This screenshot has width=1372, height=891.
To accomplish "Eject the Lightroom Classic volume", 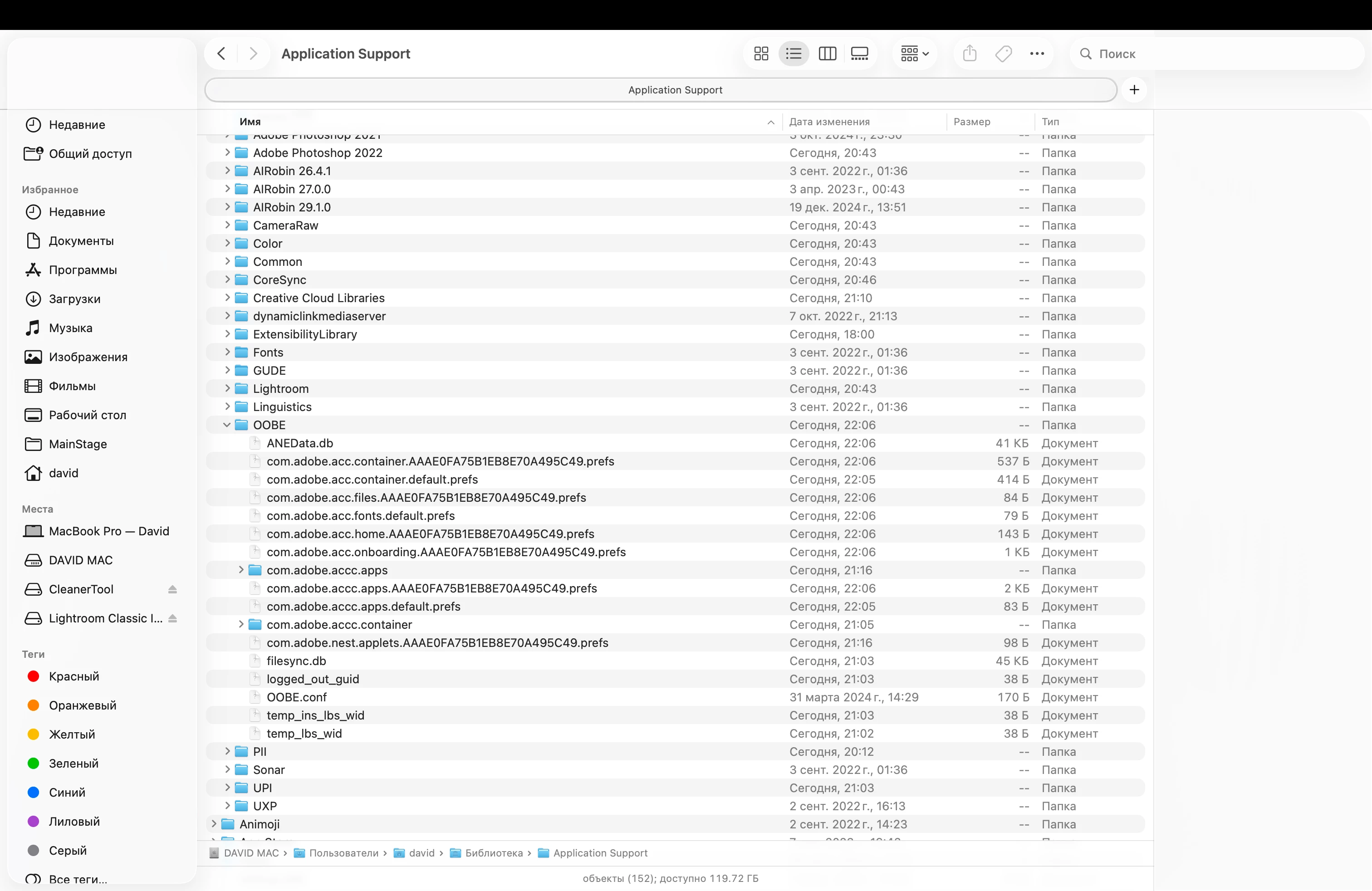I will (172, 618).
